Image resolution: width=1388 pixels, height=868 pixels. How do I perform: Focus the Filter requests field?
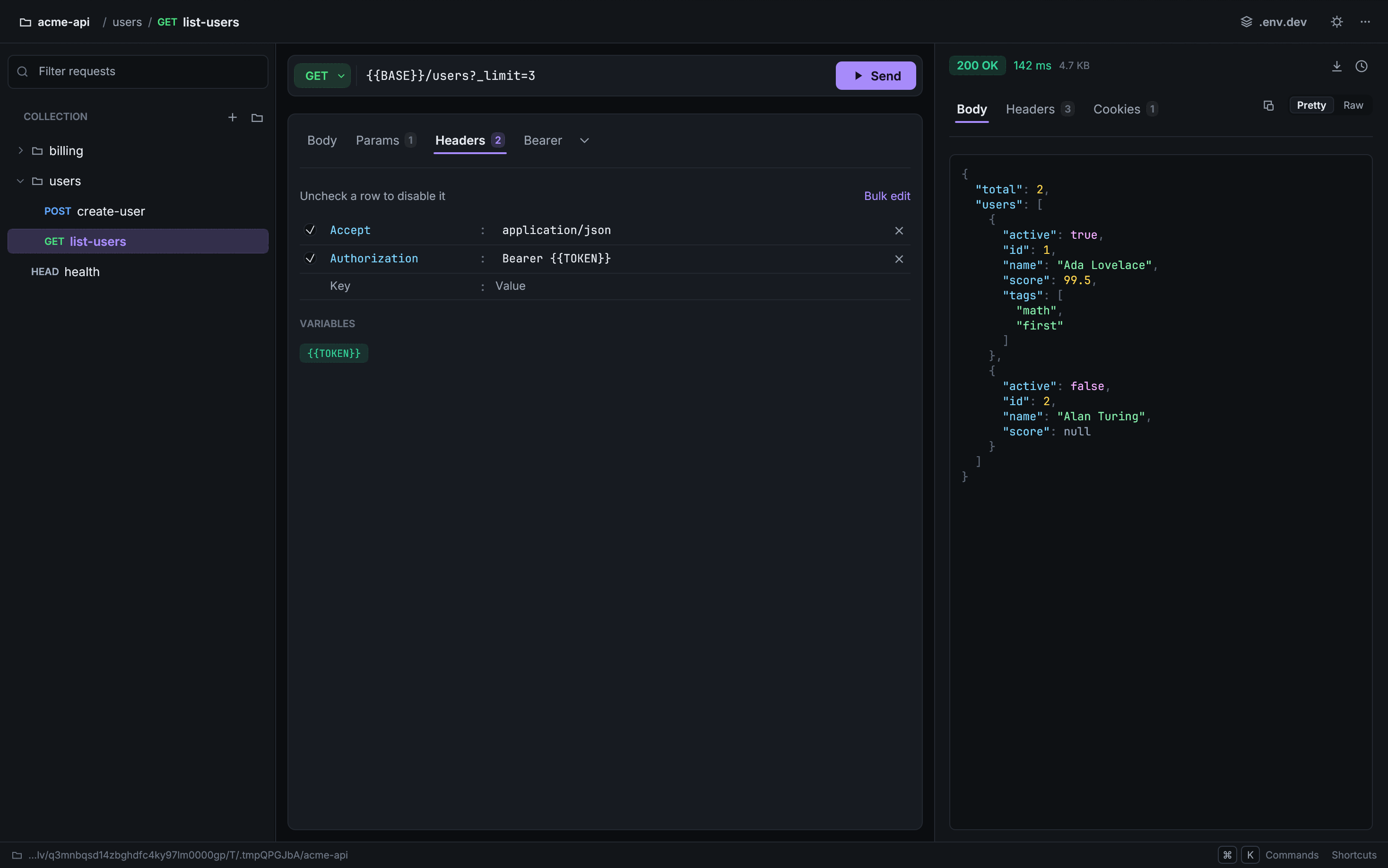138,72
